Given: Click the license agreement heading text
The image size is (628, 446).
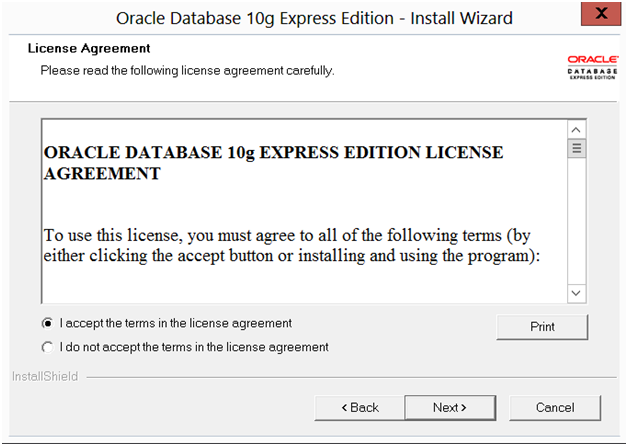Looking at the screenshot, I should pos(273,163).
